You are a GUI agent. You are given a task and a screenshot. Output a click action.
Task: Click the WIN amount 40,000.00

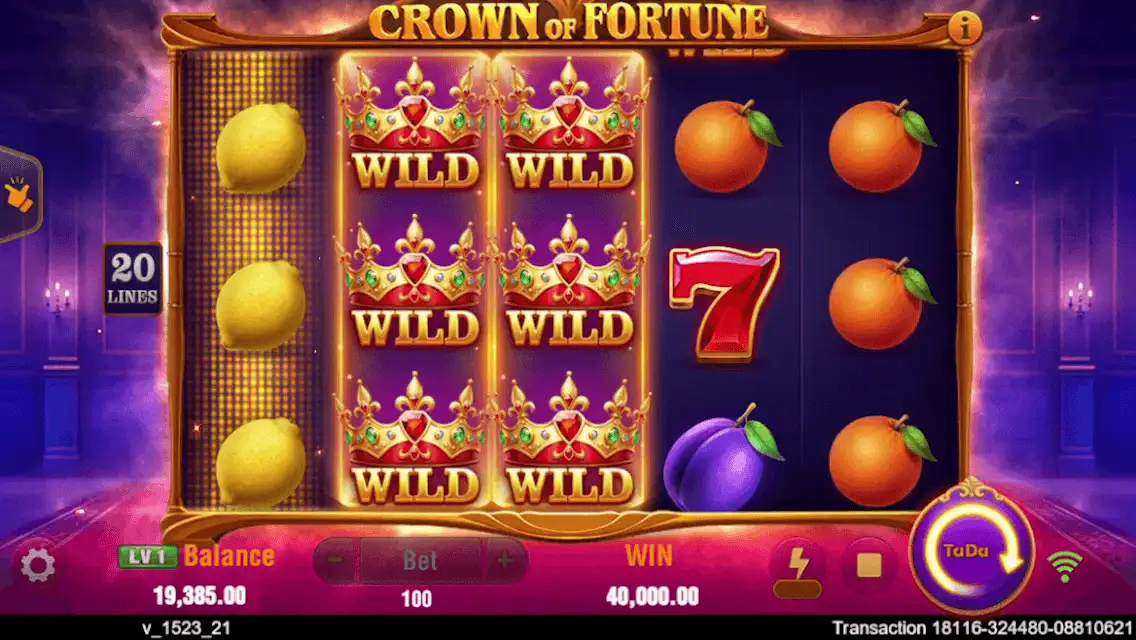coord(652,597)
